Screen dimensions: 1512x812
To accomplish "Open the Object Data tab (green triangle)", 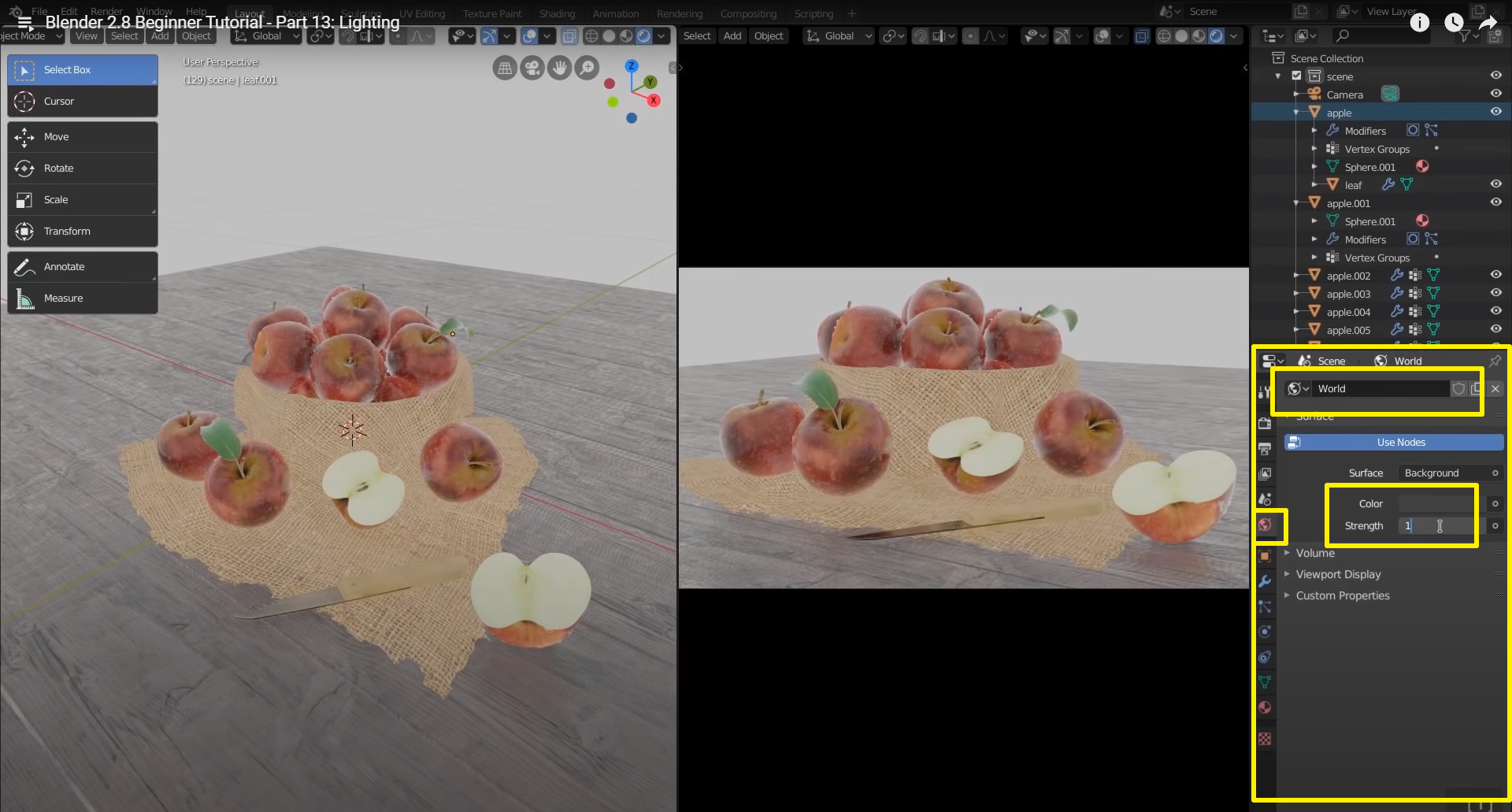I will tap(1265, 682).
